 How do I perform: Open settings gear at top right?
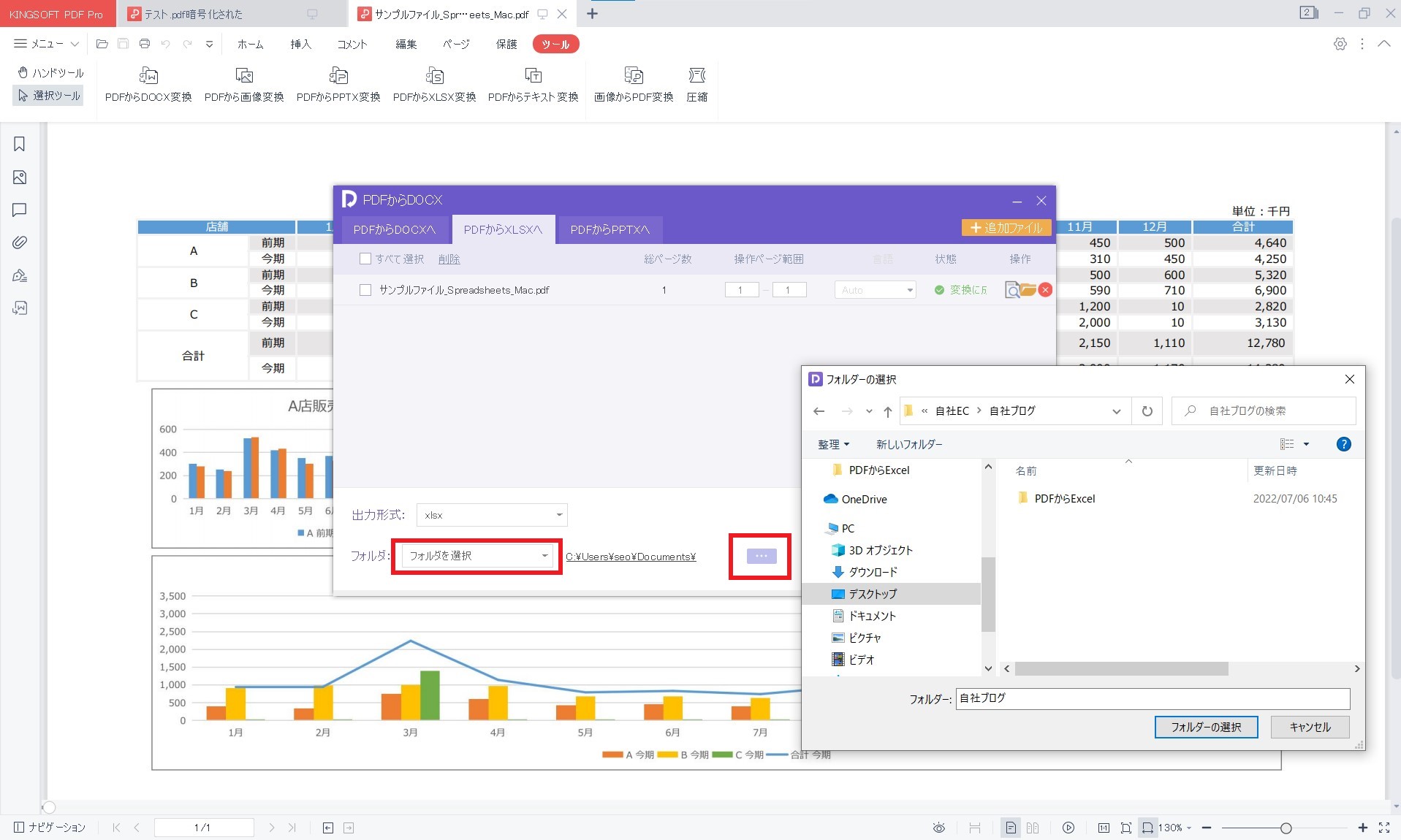[x=1340, y=44]
